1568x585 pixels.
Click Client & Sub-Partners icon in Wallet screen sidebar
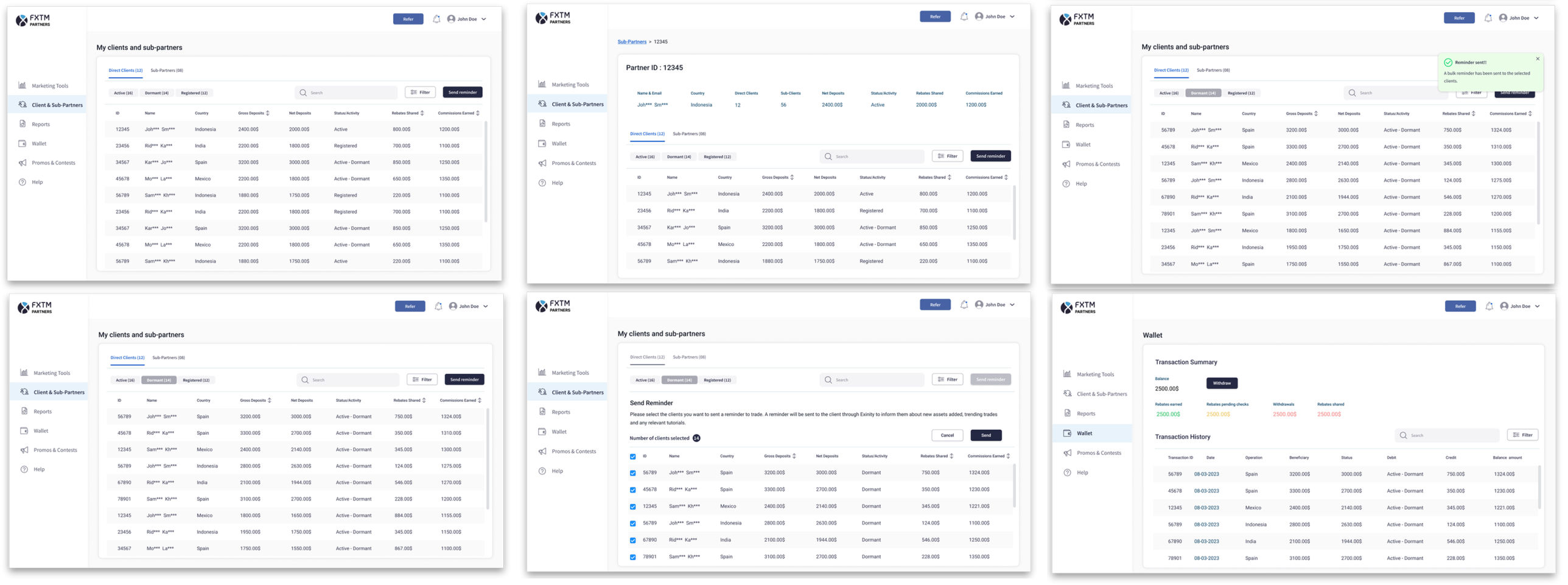pos(1067,393)
